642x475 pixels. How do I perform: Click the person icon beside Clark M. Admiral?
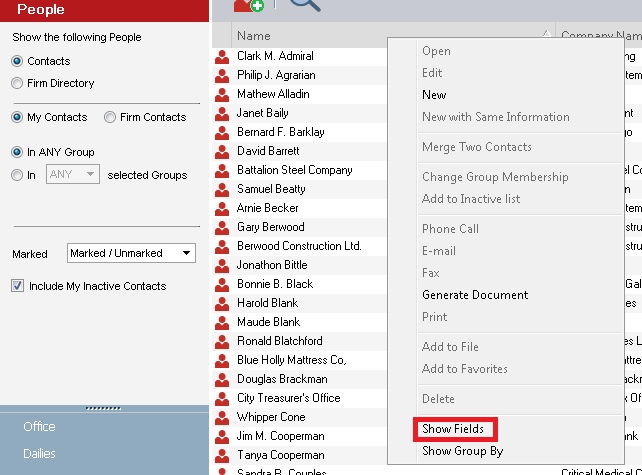[x=222, y=57]
